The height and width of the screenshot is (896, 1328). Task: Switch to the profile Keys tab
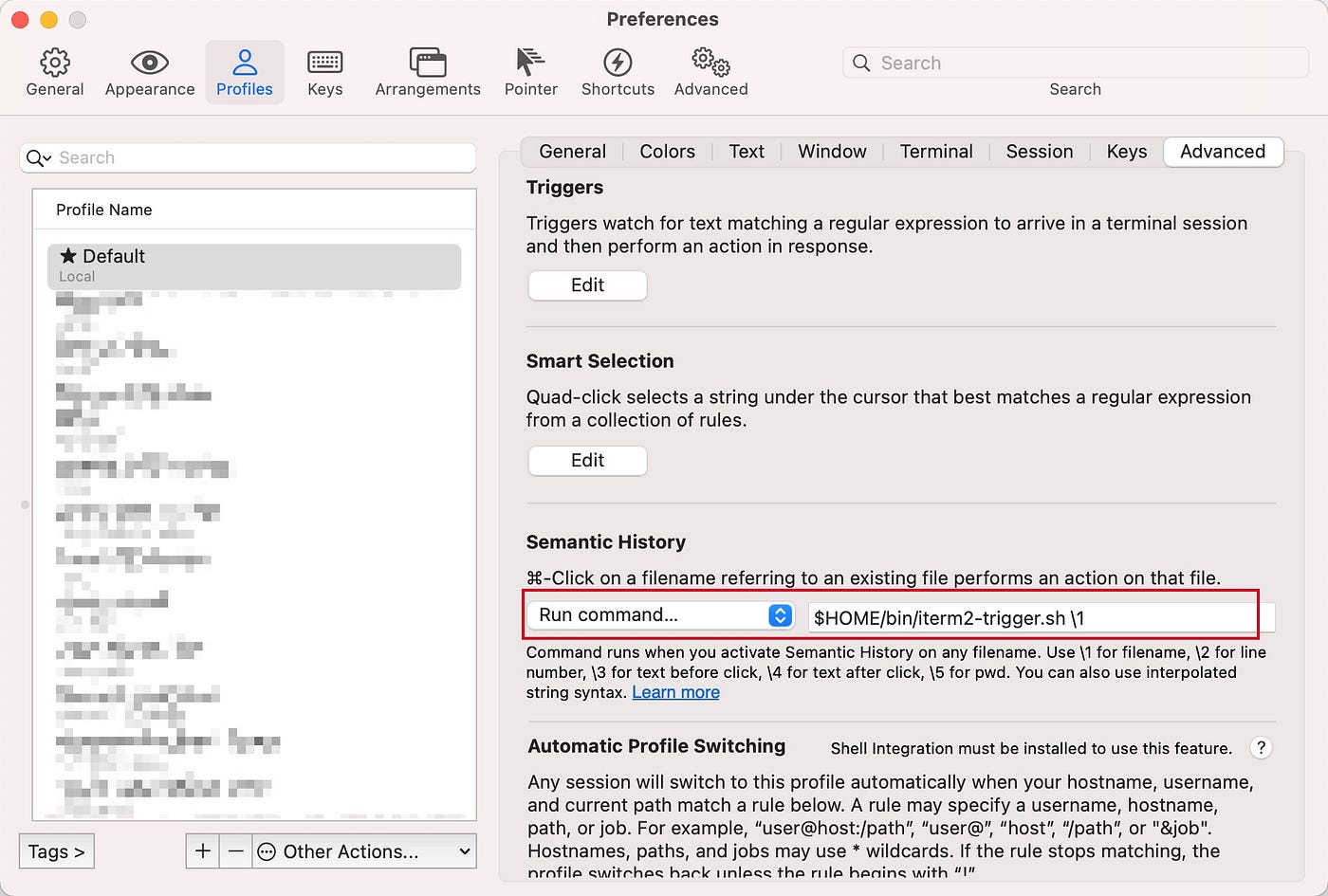tap(1127, 152)
